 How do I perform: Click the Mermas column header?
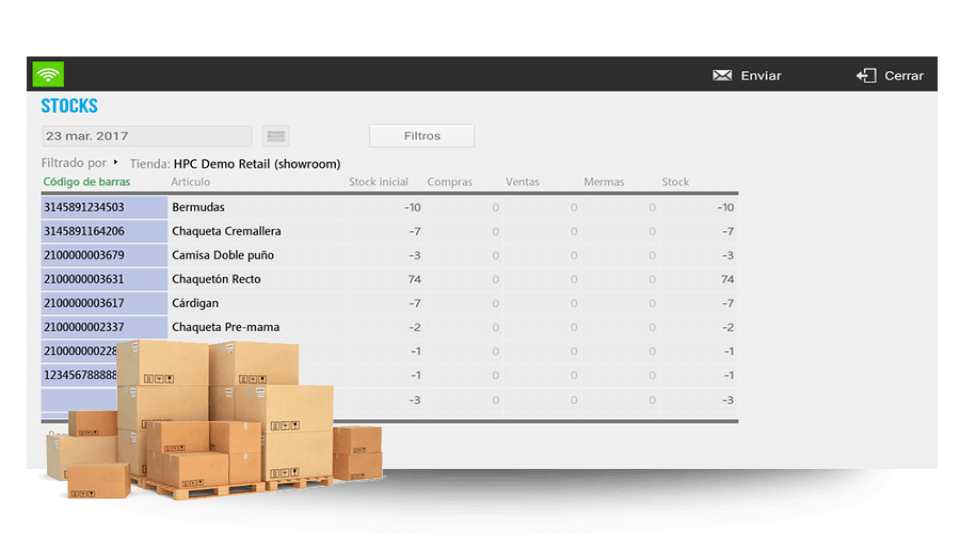pos(604,182)
